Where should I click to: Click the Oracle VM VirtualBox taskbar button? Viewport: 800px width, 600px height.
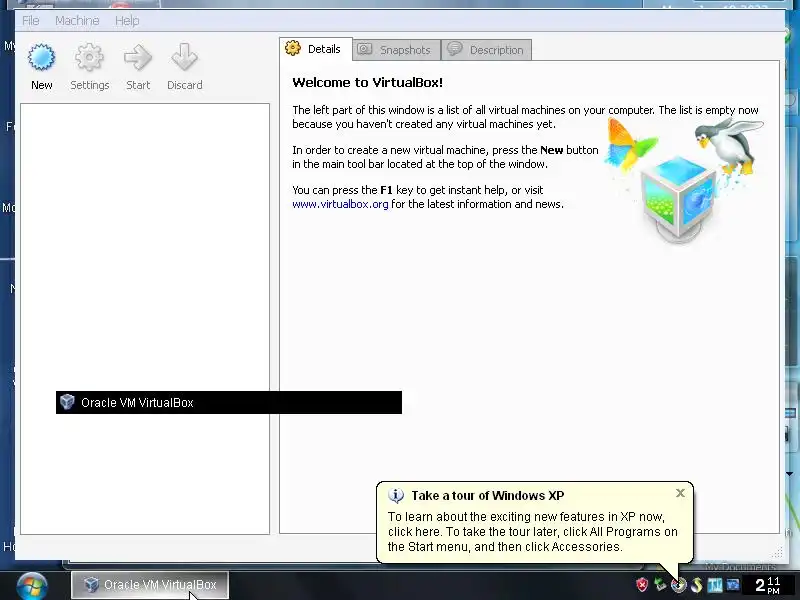pos(149,585)
